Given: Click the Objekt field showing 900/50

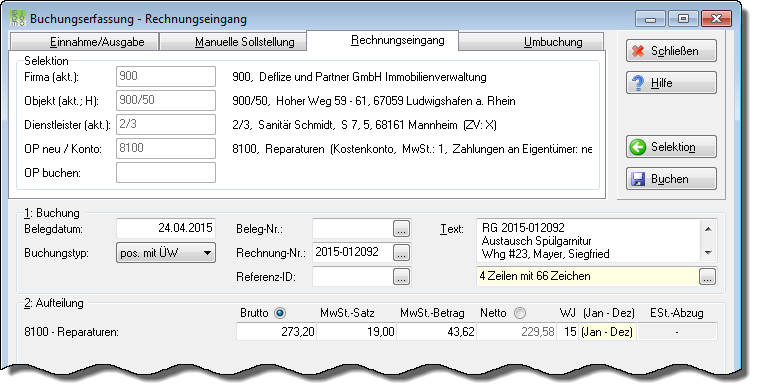Looking at the screenshot, I should click(166, 100).
